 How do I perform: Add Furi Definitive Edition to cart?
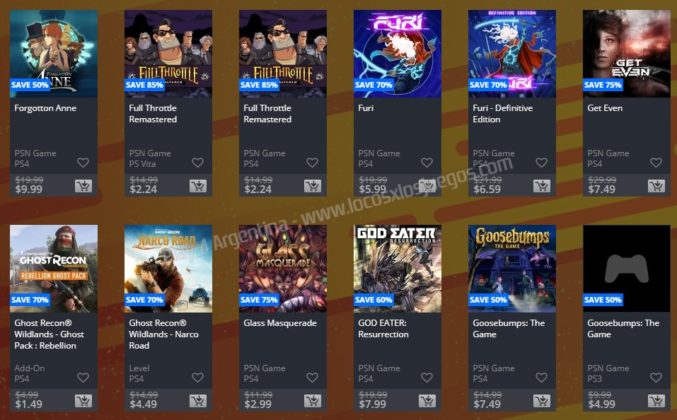pos(541,186)
